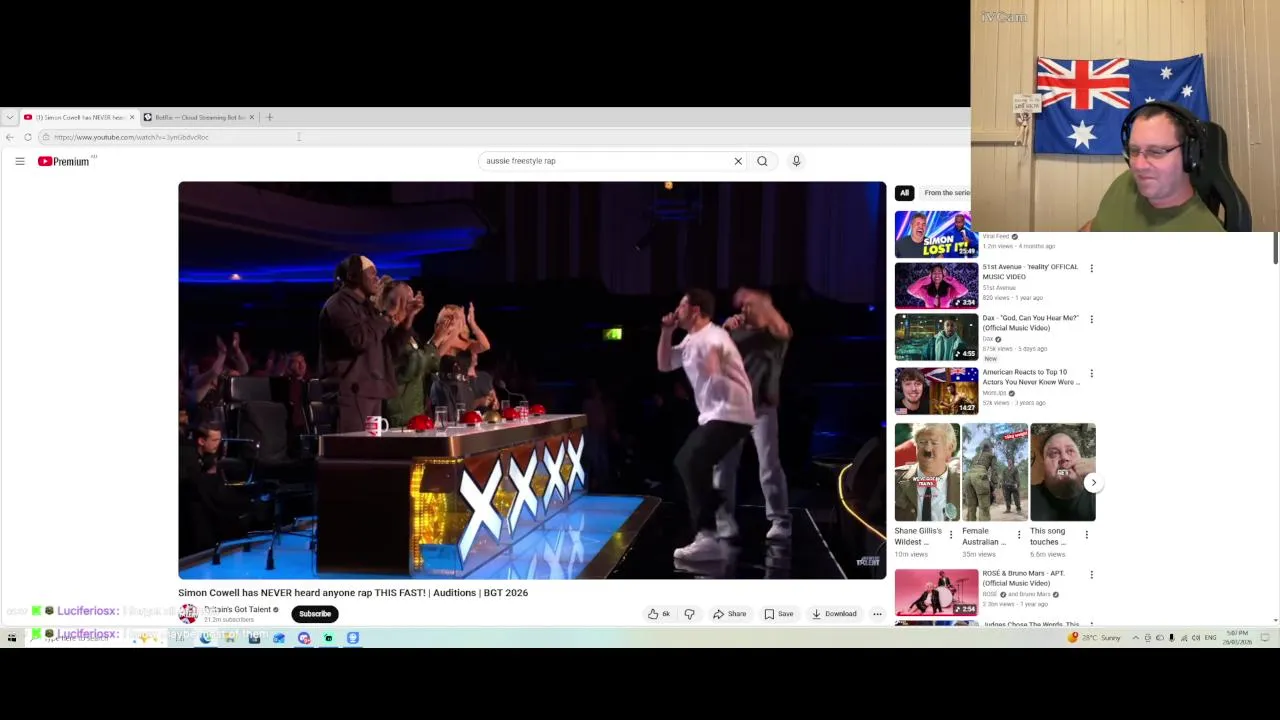Open options for ROSÉ & Bruno Mars video
The height and width of the screenshot is (720, 1280).
pos(1091,575)
